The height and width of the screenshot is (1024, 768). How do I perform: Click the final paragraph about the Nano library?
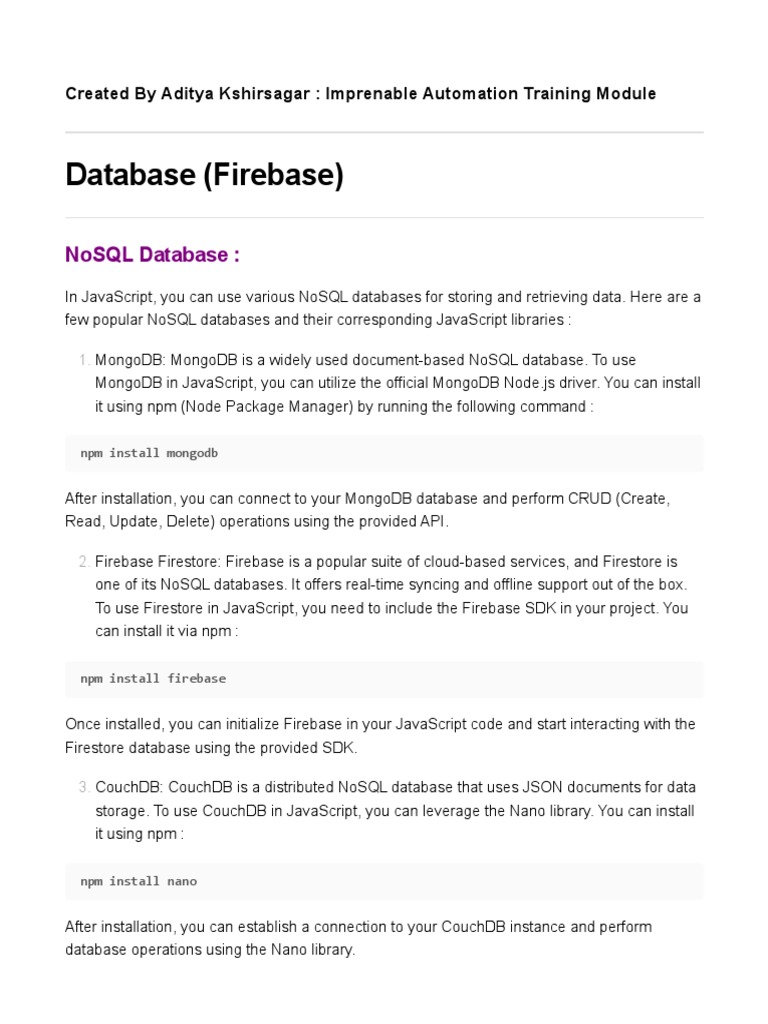[x=358, y=938]
